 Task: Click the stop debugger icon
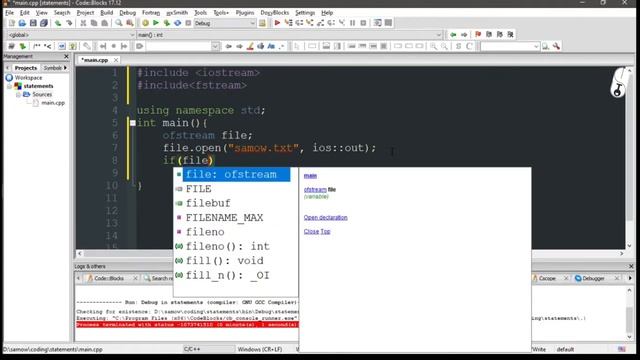[x=363, y=23]
